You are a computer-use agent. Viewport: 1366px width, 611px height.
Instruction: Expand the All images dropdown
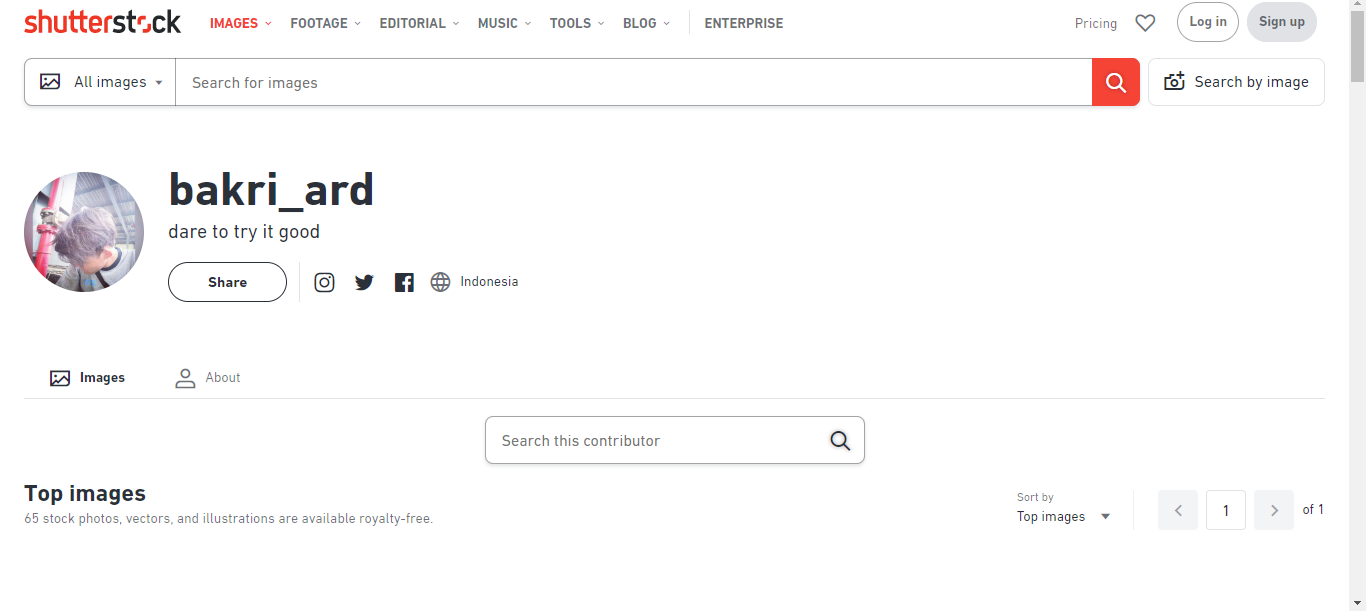[x=101, y=82]
